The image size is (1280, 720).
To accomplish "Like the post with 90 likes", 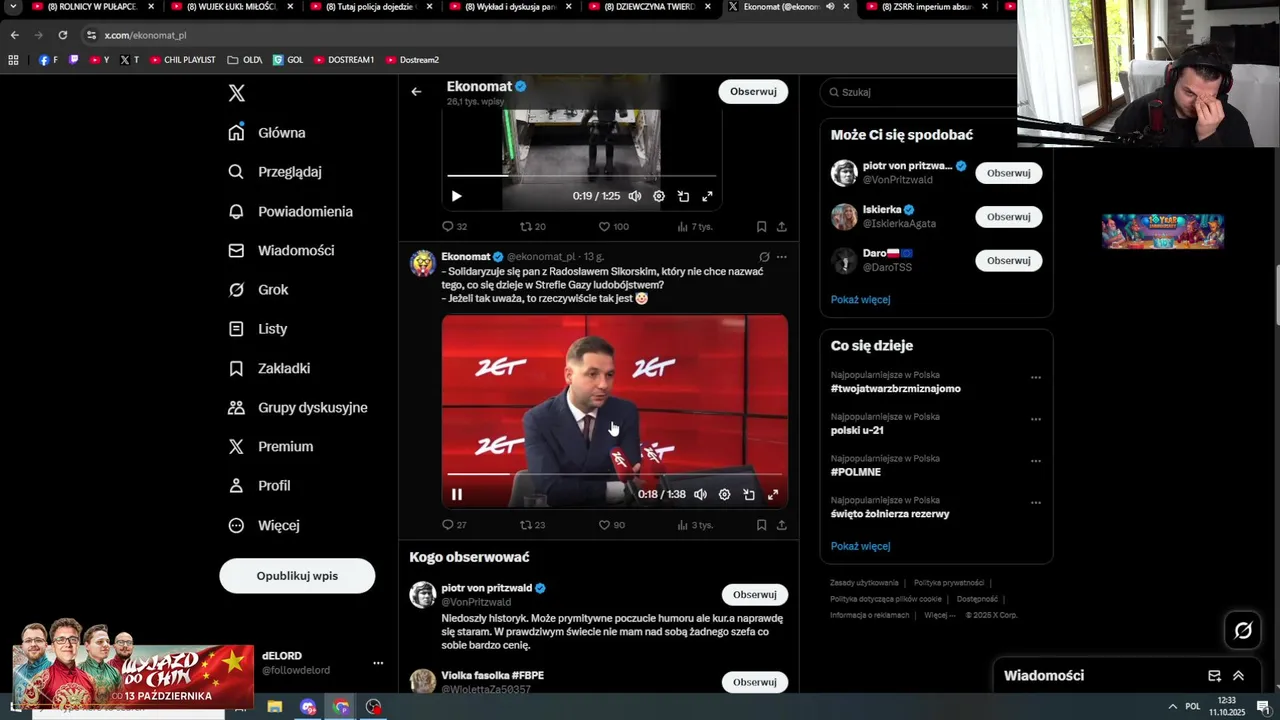I will (x=612, y=525).
